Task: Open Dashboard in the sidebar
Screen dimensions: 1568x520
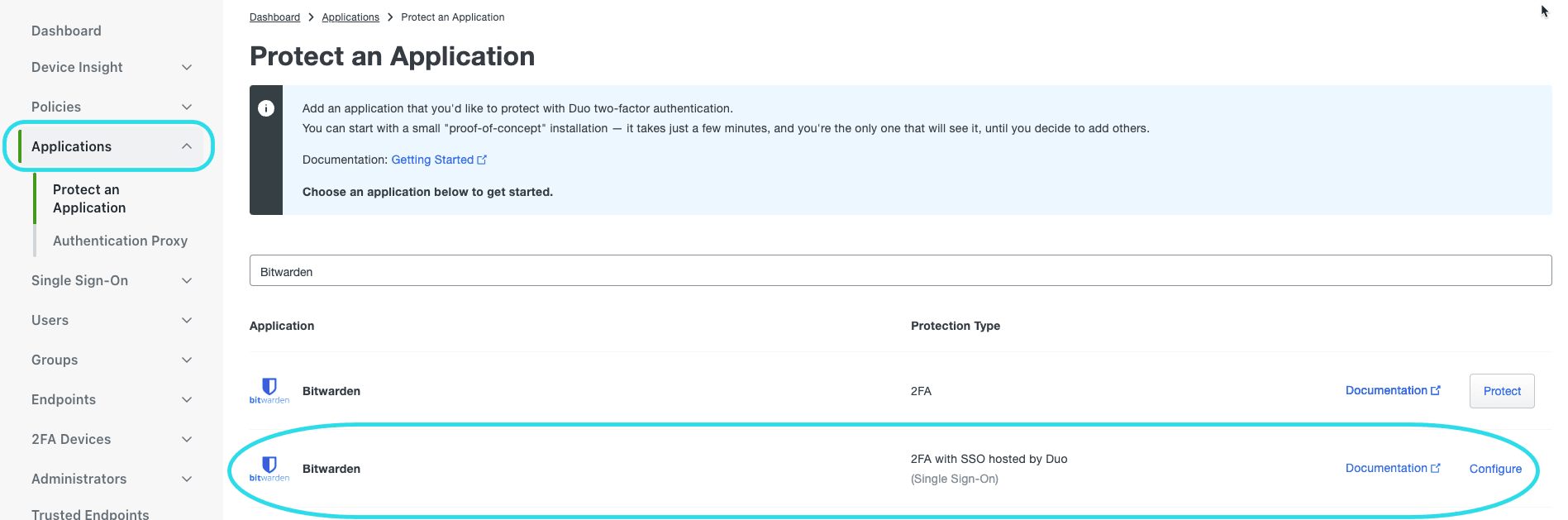Action: click(x=66, y=31)
